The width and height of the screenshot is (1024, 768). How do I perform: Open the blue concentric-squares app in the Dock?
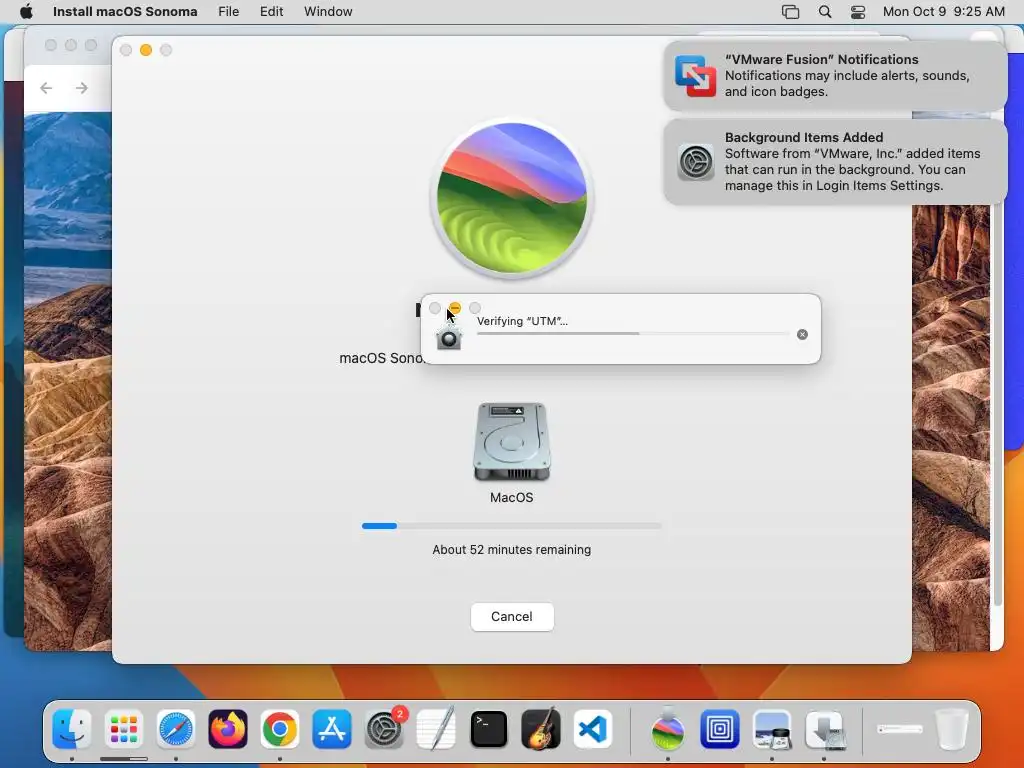720,729
